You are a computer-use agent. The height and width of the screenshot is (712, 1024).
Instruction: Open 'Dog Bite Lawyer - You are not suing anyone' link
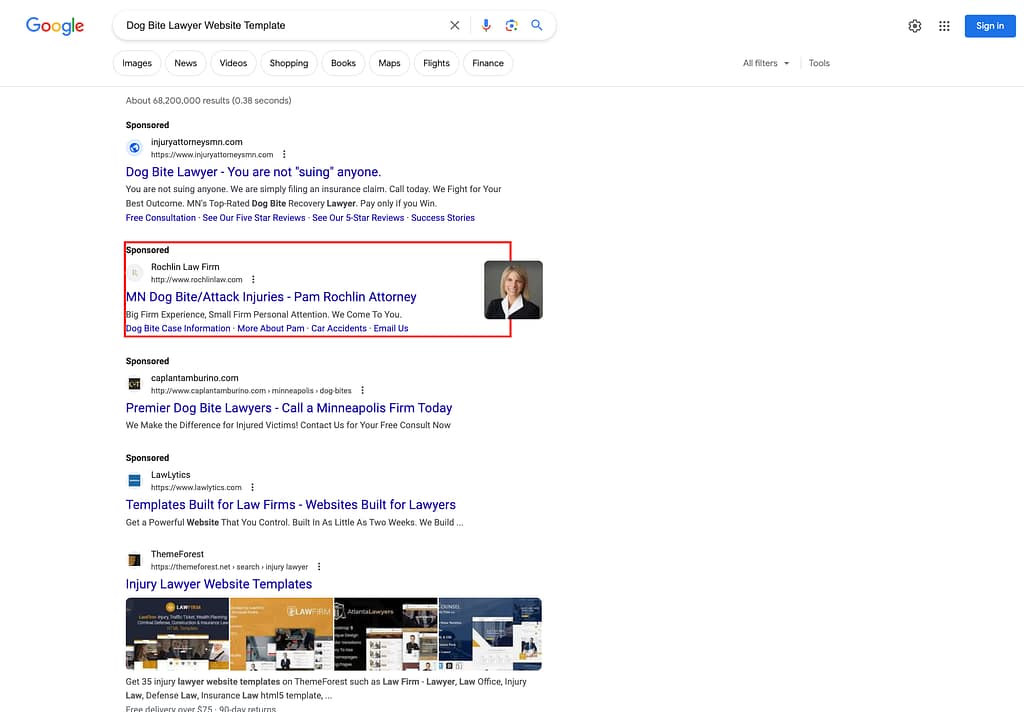[x=253, y=172]
